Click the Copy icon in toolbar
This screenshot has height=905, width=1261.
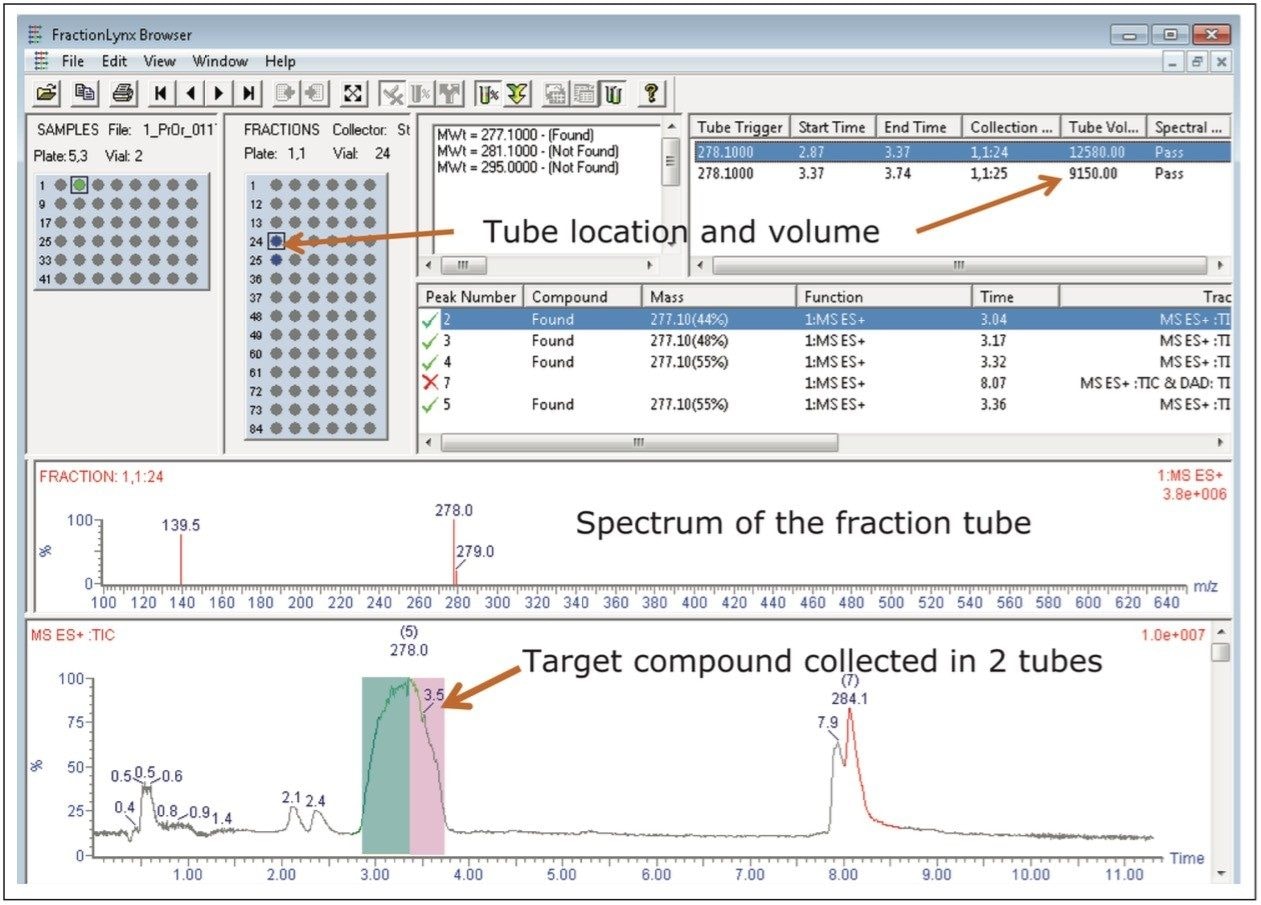(85, 93)
